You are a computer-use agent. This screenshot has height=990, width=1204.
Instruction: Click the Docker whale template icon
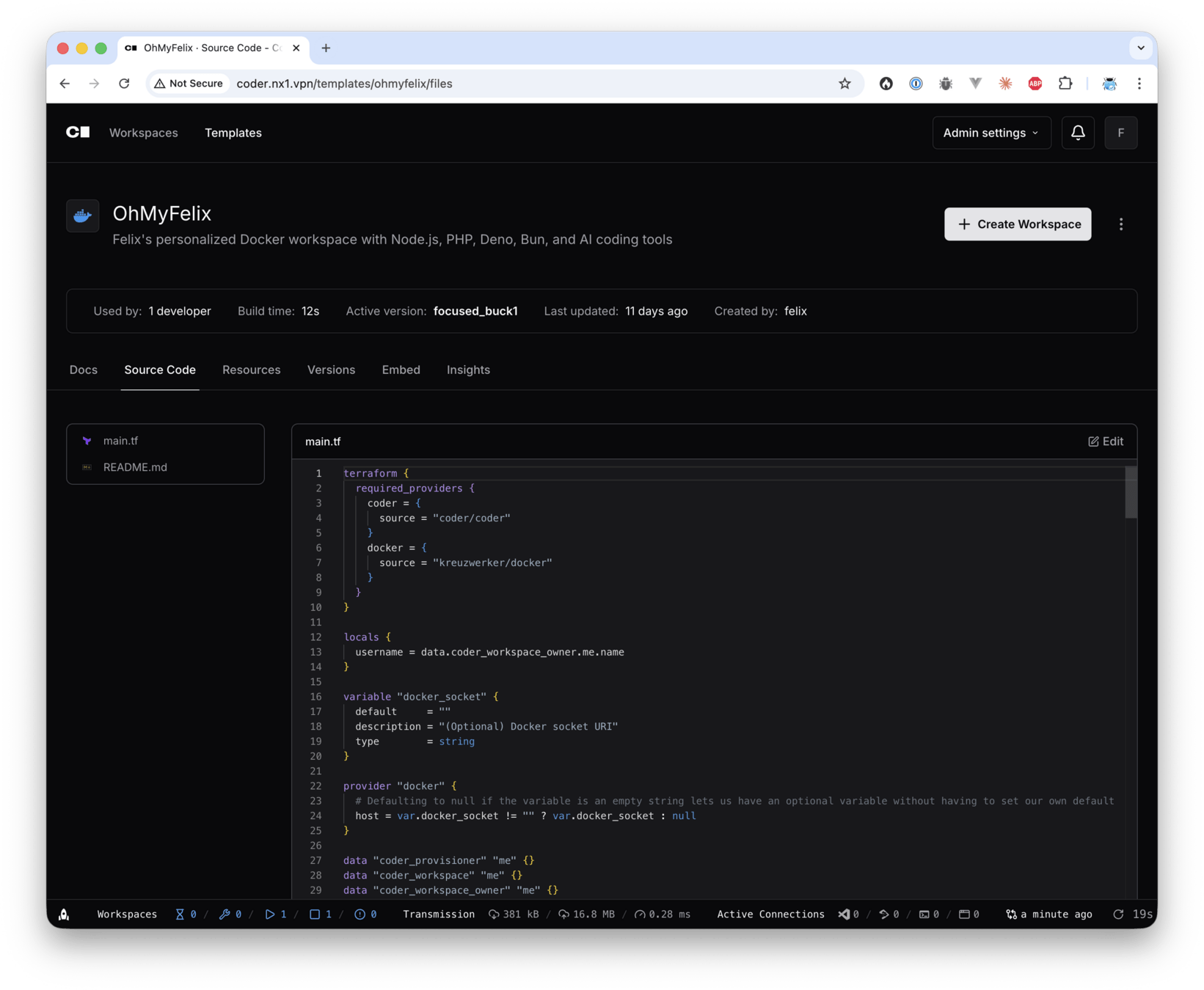83,216
